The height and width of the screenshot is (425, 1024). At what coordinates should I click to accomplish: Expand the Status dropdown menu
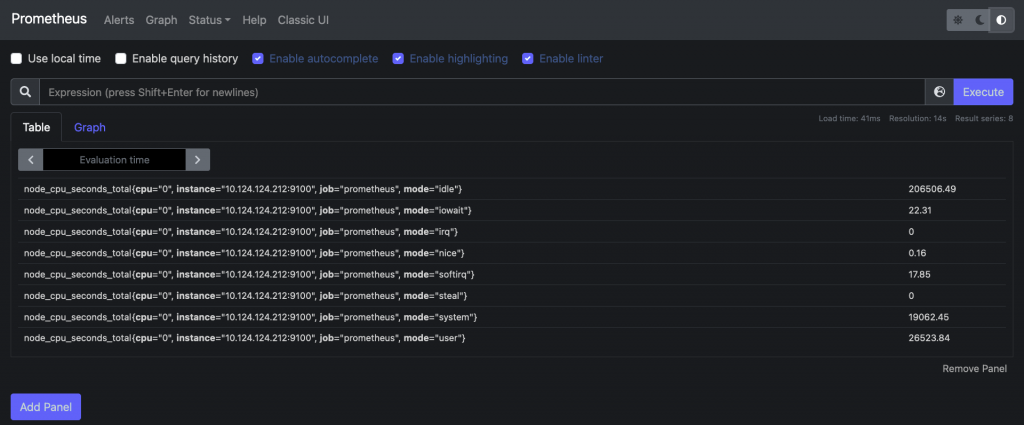(210, 20)
